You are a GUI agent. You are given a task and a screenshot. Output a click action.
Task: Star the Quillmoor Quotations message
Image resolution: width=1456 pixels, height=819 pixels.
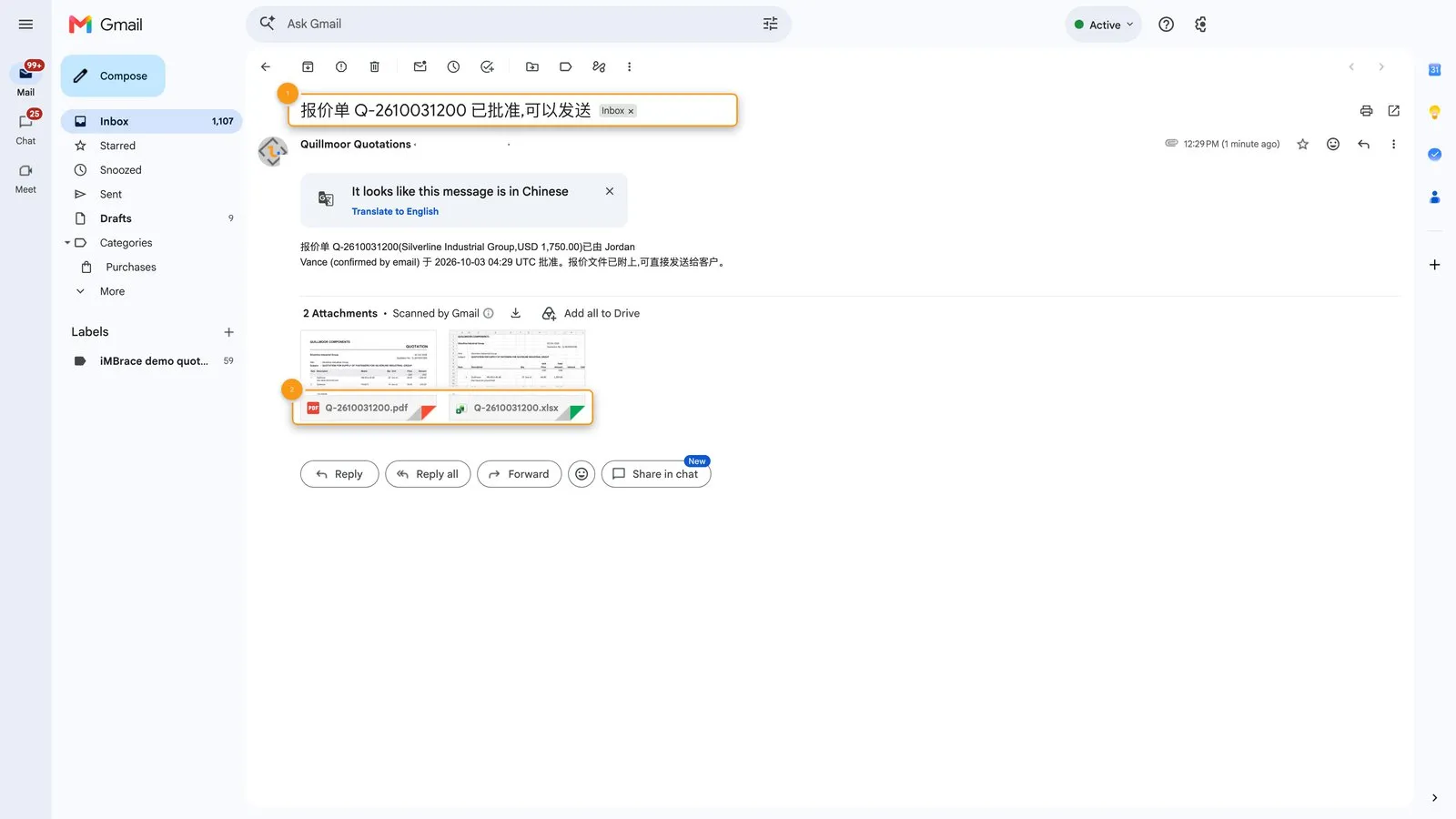click(1303, 144)
